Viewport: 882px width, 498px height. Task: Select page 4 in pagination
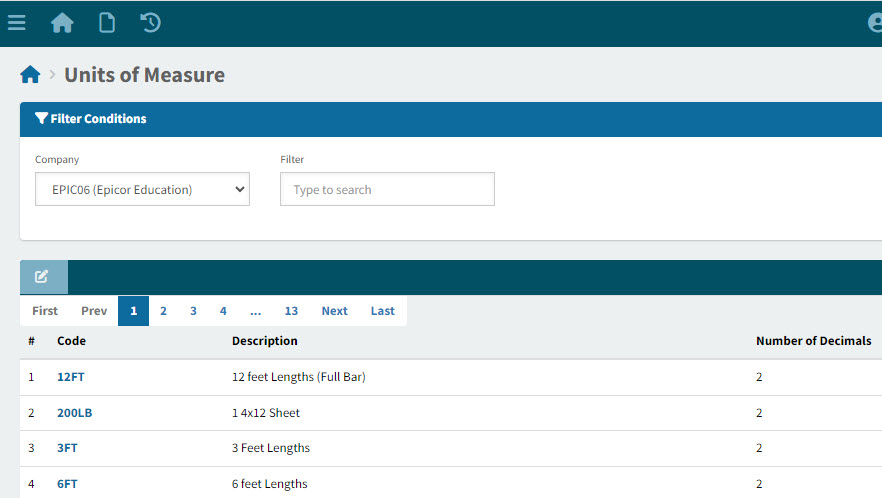pyautogui.click(x=223, y=311)
